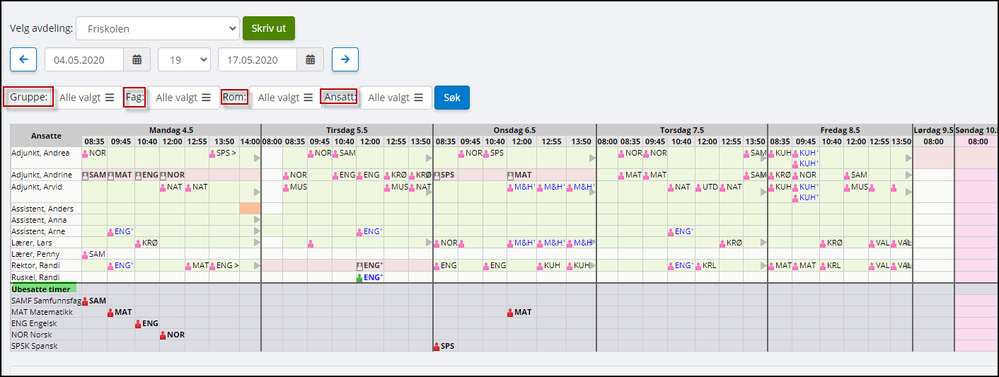Click gray arrow ending Monday for Adjunkt, Andrea
The image size is (999, 377).
[257, 157]
